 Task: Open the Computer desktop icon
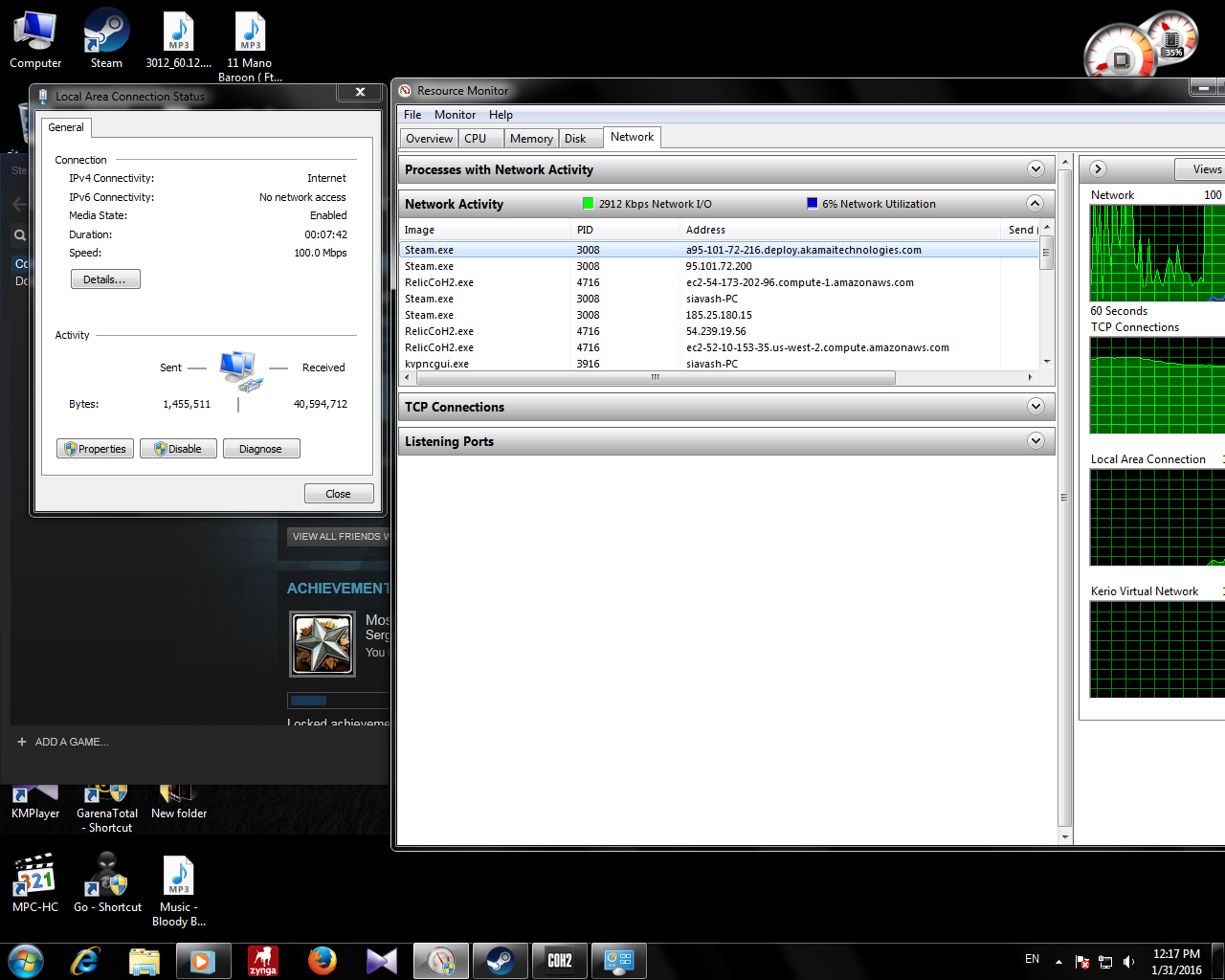35,38
